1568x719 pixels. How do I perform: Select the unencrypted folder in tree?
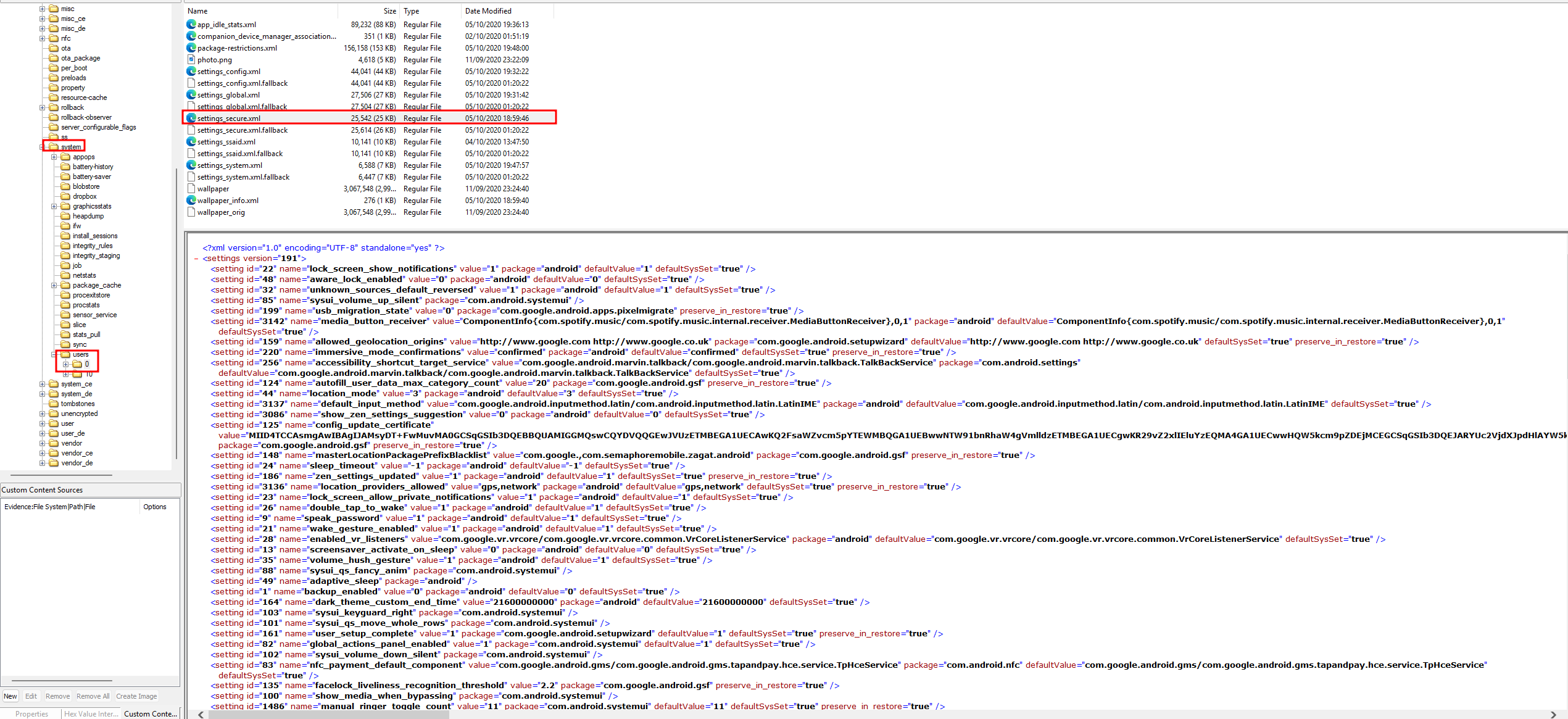79,414
